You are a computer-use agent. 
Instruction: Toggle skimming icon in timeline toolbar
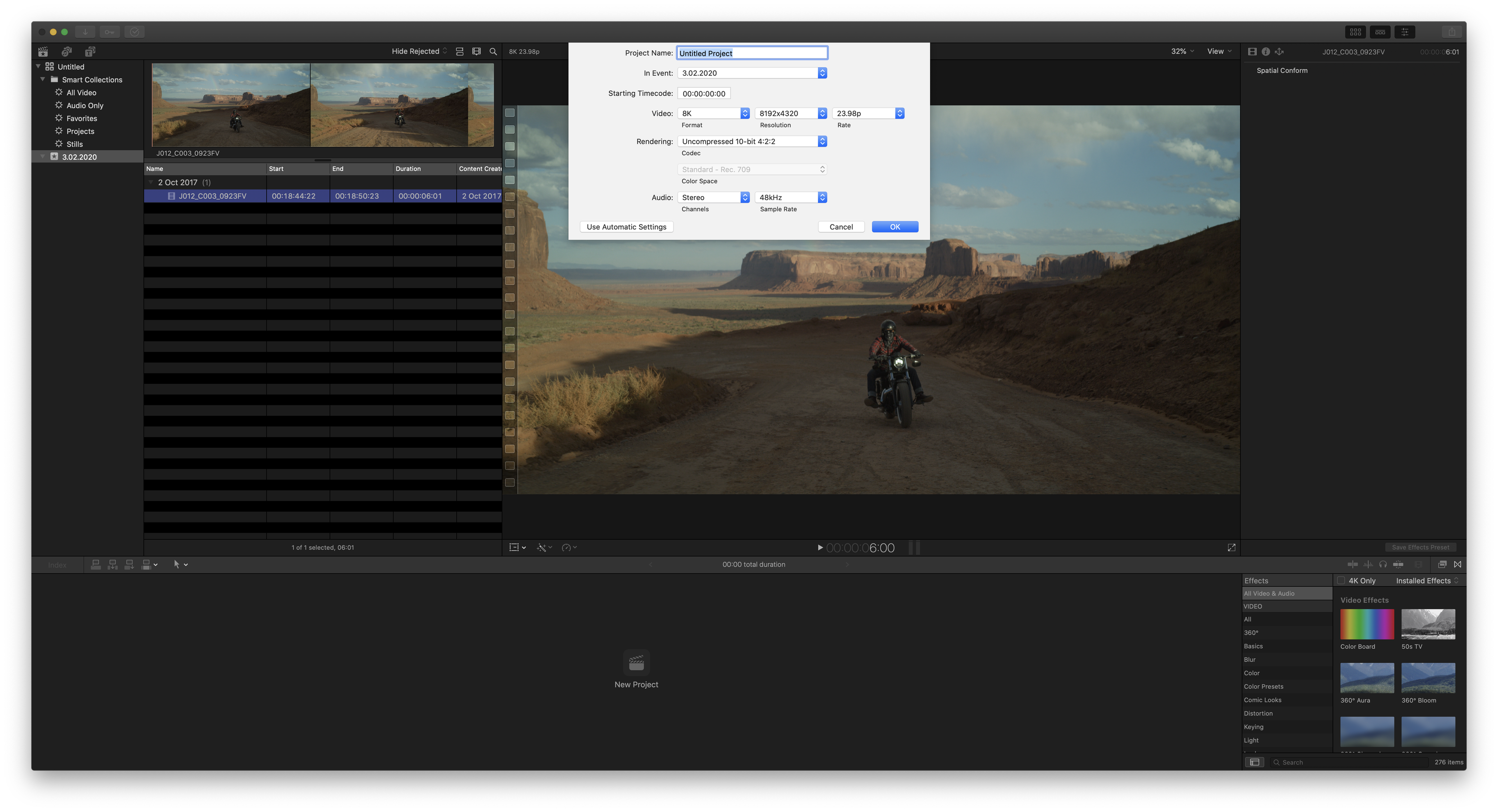point(1353,564)
